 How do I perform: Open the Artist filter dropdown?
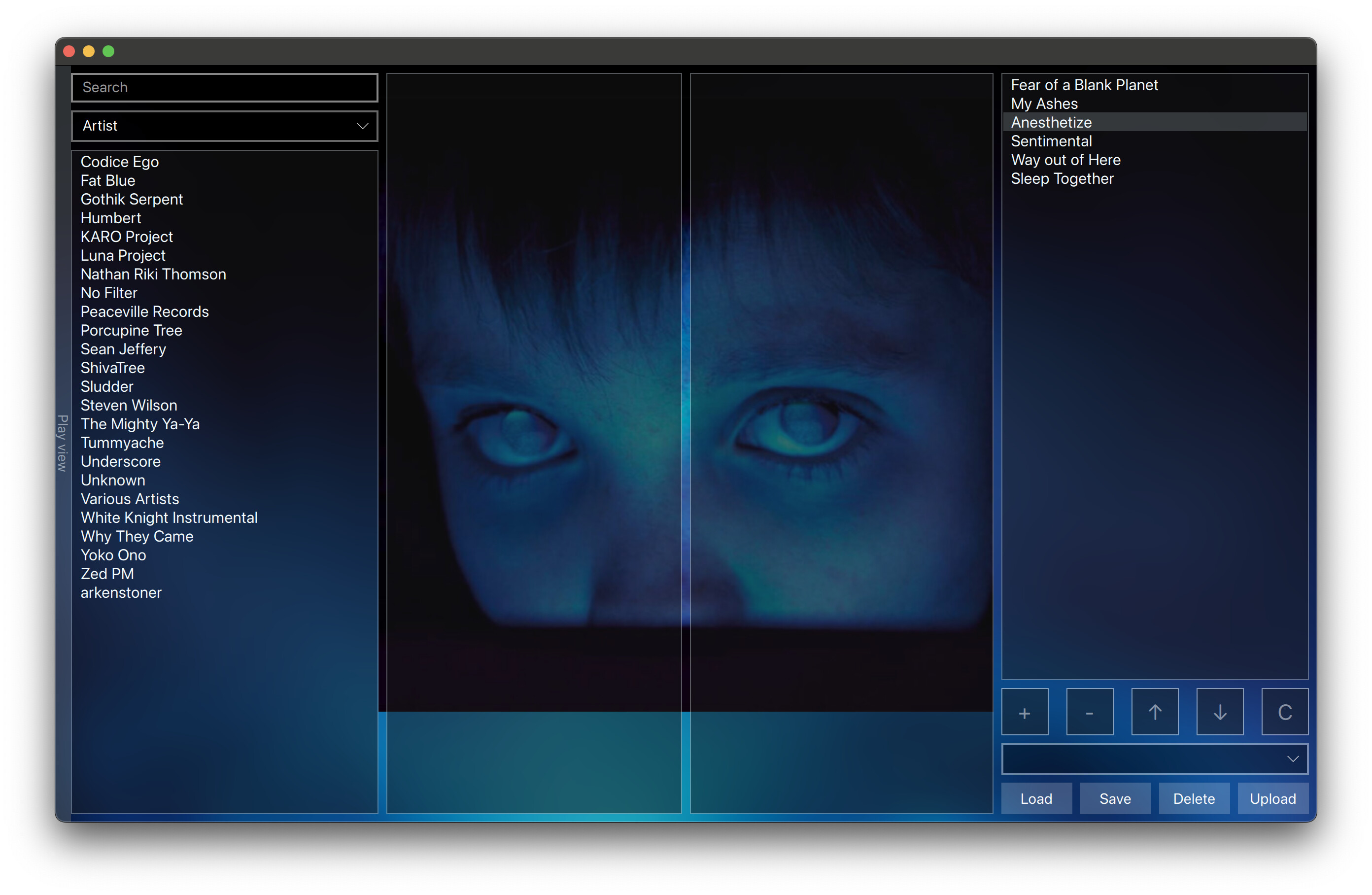224,126
